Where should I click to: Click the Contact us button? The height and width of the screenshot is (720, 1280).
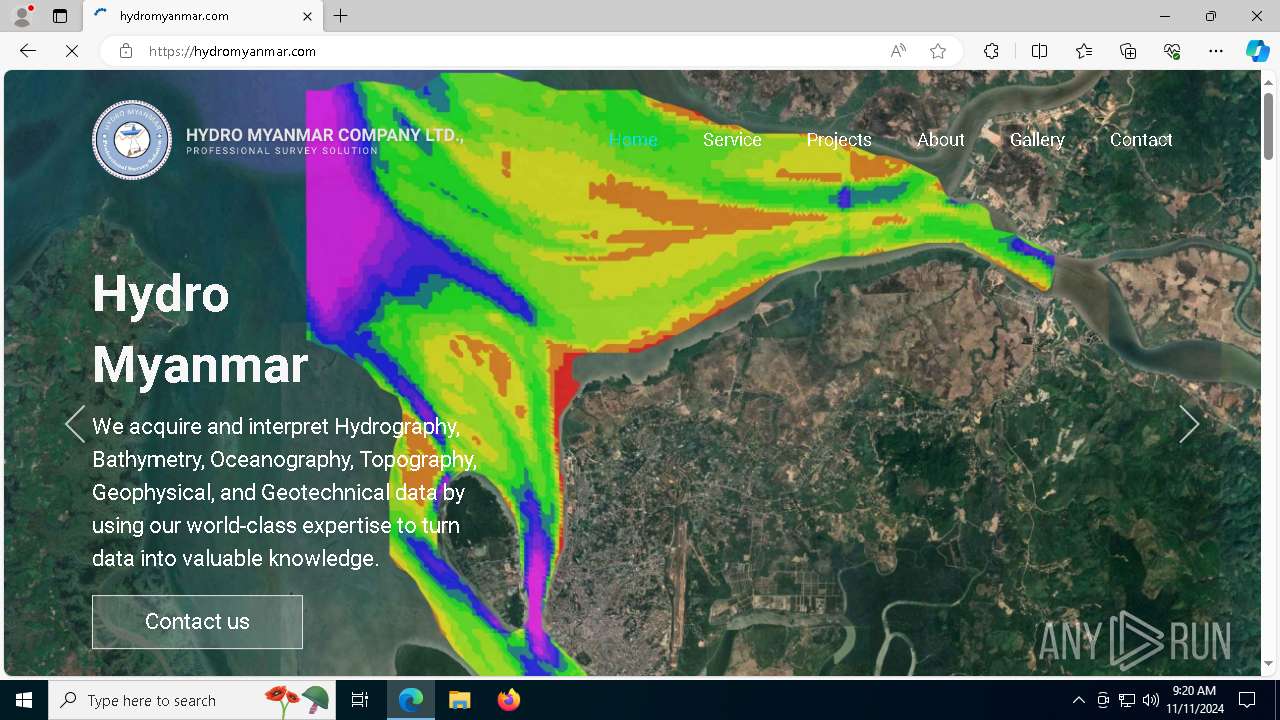click(197, 622)
